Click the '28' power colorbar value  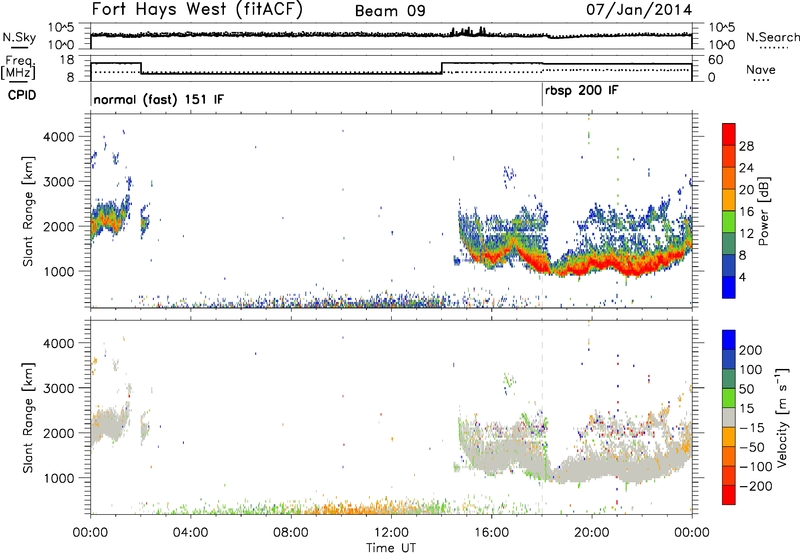click(x=746, y=146)
